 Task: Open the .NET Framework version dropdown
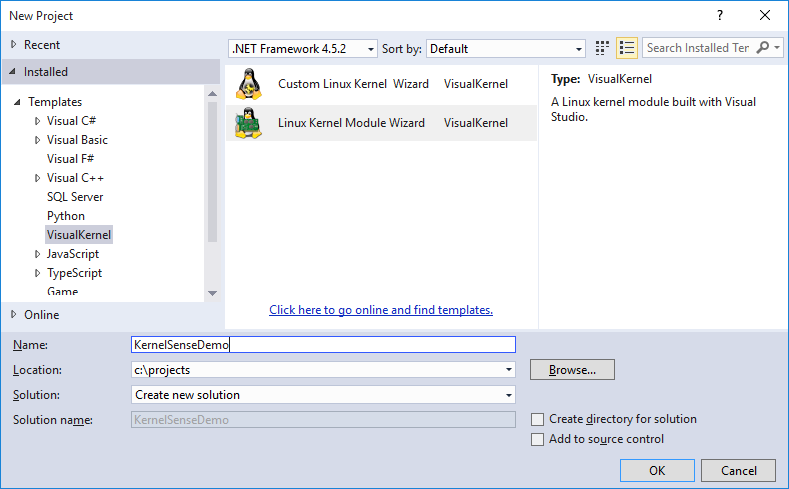[x=303, y=49]
